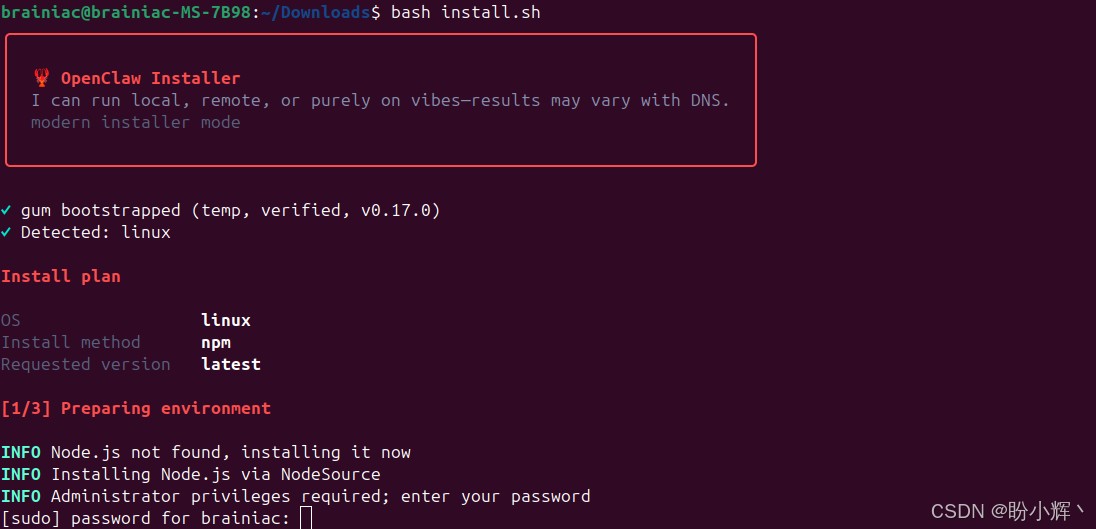Click the Administrator privileges required line
The image size is (1096, 529).
coord(296,497)
